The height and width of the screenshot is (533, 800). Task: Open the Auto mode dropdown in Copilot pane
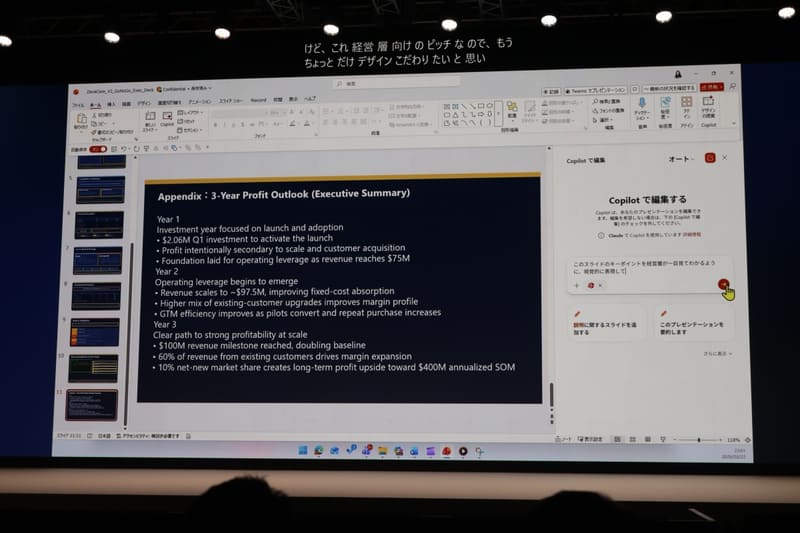[681, 159]
